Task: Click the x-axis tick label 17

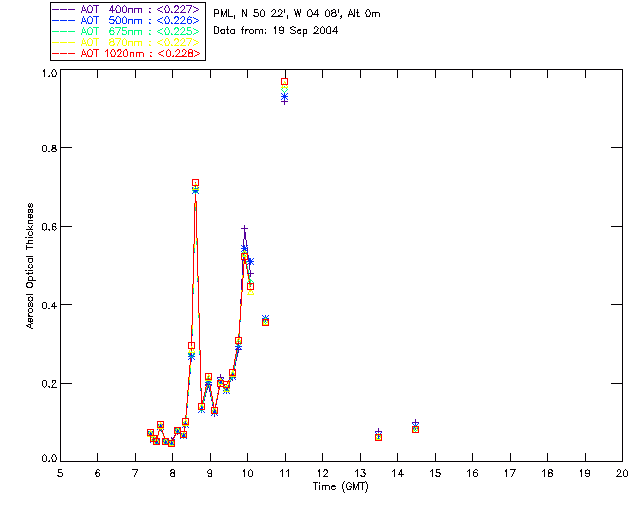Action: pyautogui.click(x=510, y=473)
